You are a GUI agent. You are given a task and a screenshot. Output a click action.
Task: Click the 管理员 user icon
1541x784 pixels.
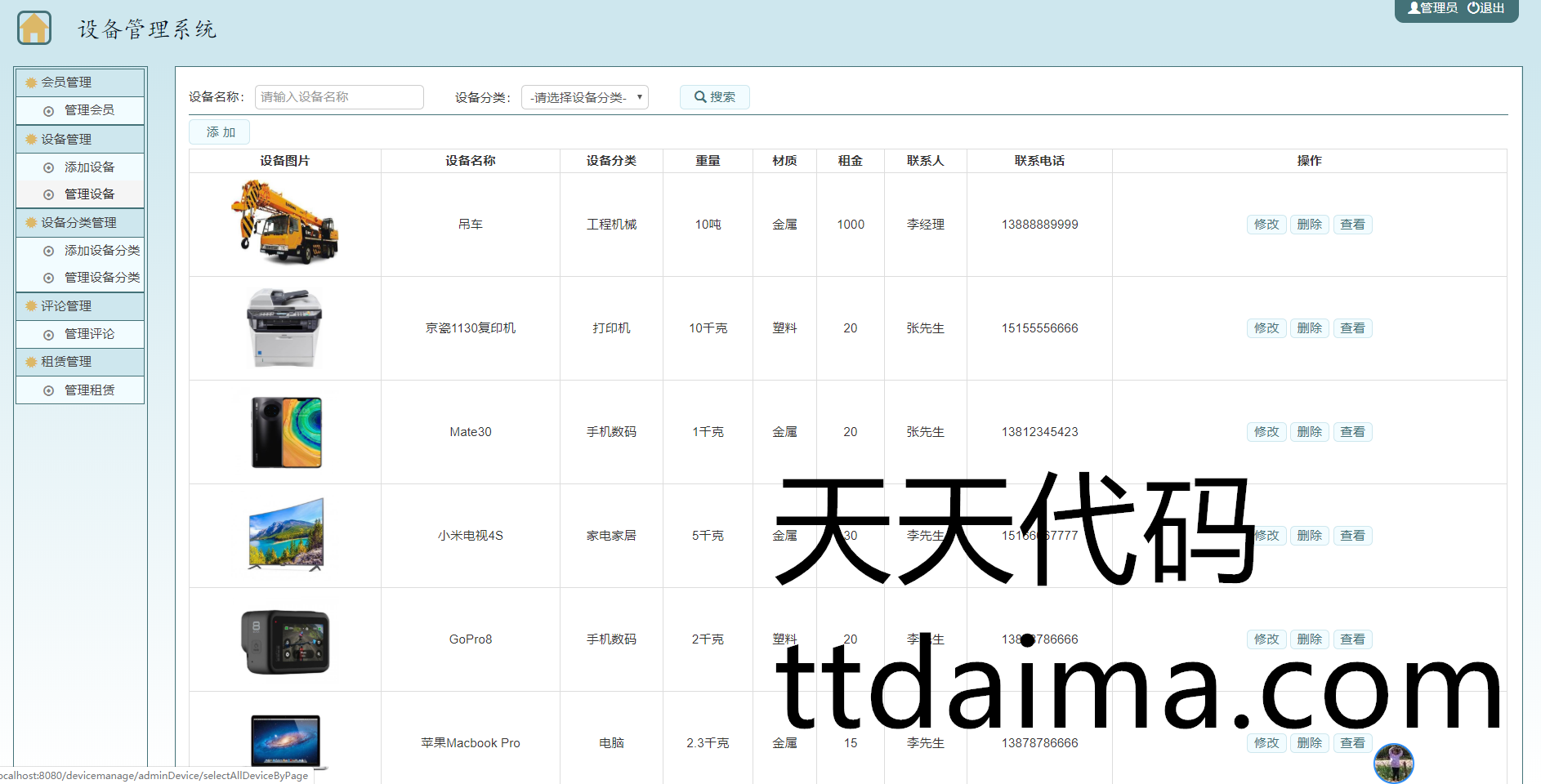(x=1414, y=8)
